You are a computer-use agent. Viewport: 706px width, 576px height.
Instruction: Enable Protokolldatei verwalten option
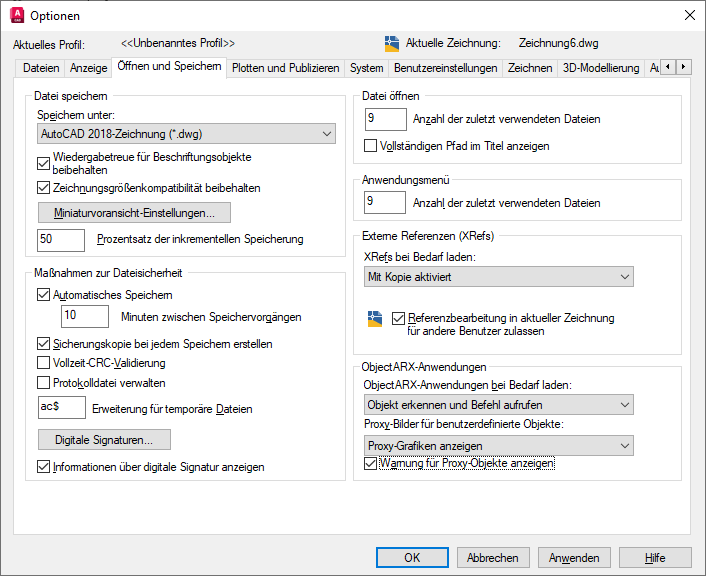43,382
